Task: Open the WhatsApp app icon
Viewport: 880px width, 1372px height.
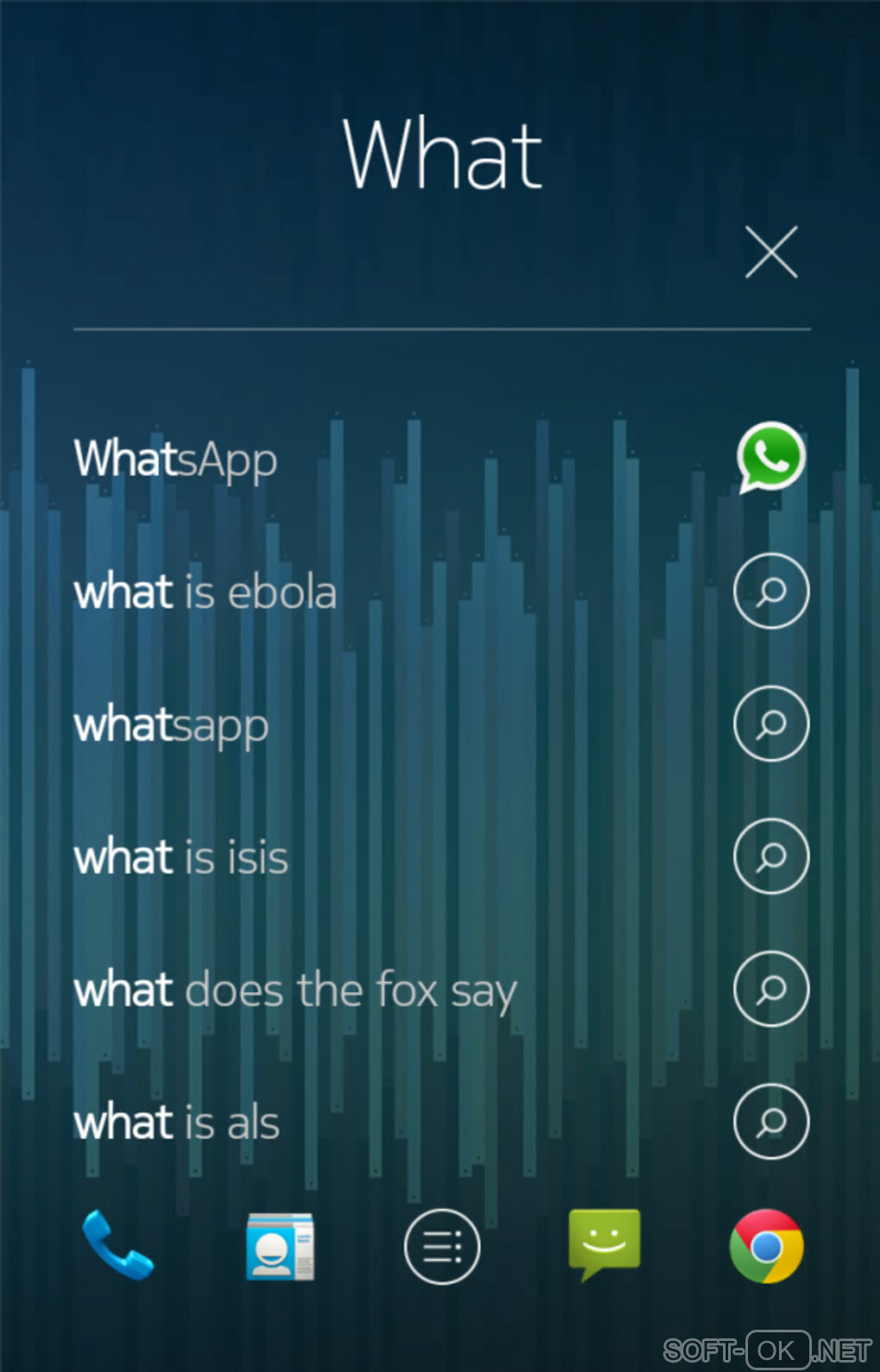Action: point(770,457)
